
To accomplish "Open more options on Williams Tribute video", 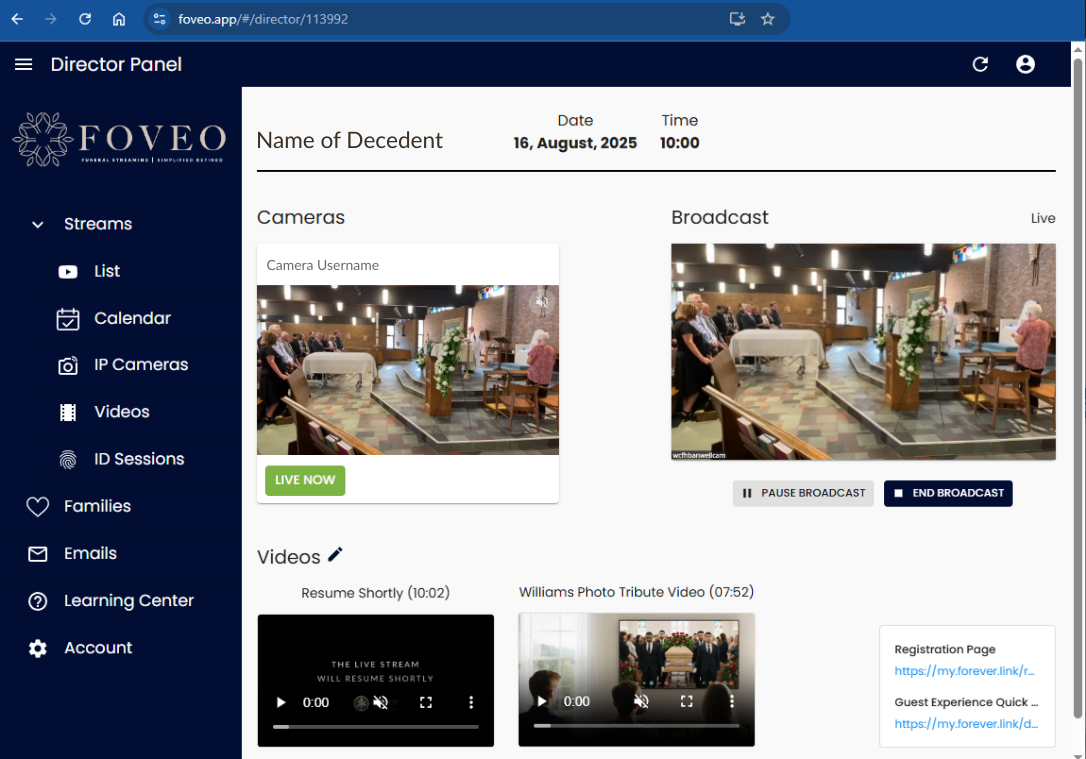I will click(732, 702).
